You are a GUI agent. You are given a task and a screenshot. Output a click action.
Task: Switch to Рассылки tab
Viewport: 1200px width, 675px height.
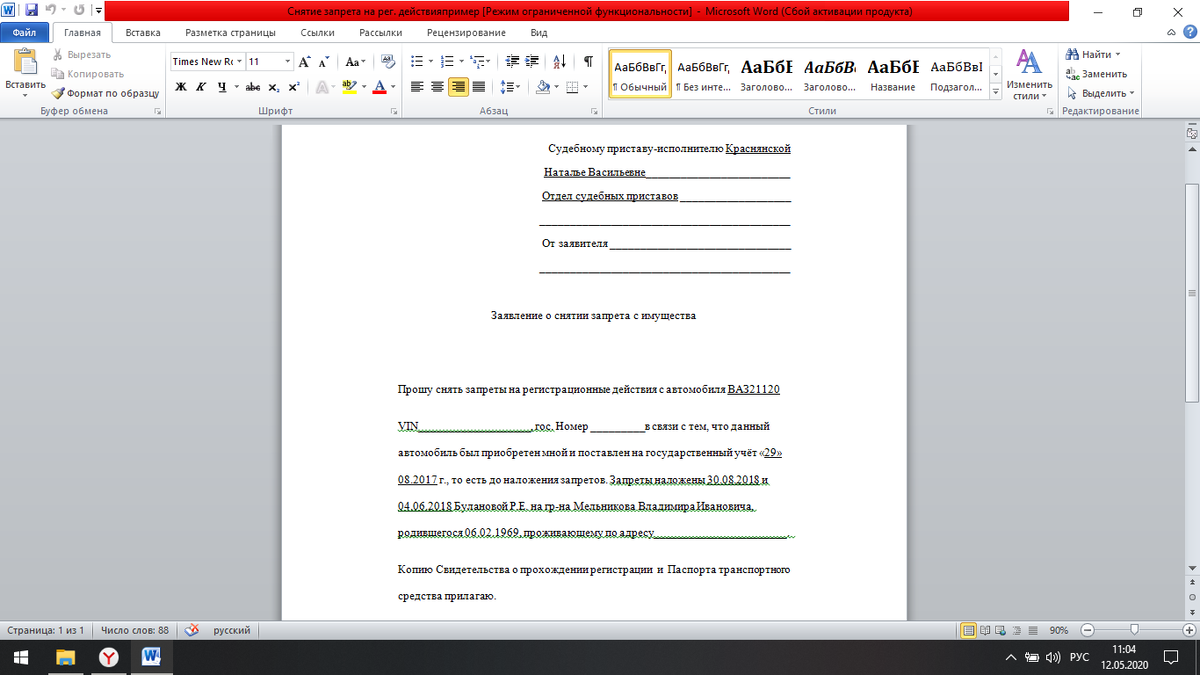[x=380, y=32]
